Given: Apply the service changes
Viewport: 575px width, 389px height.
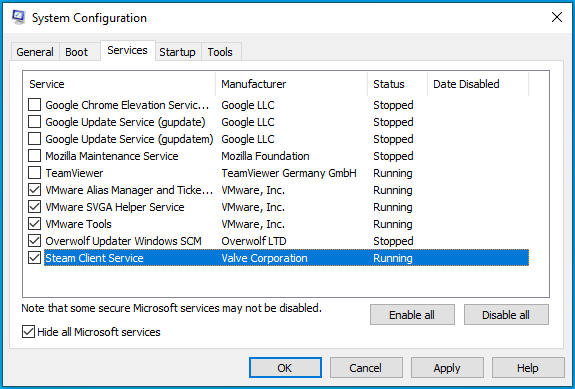Looking at the screenshot, I should (447, 368).
